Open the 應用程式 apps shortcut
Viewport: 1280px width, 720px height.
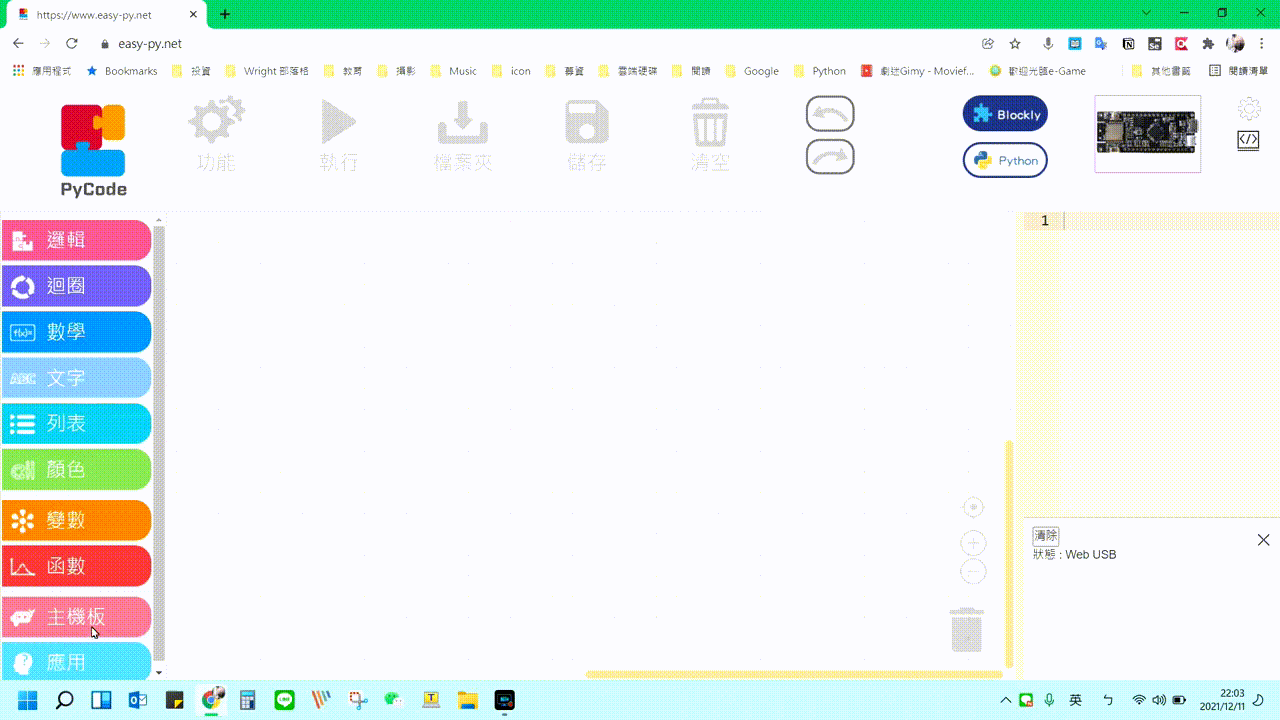pos(42,71)
